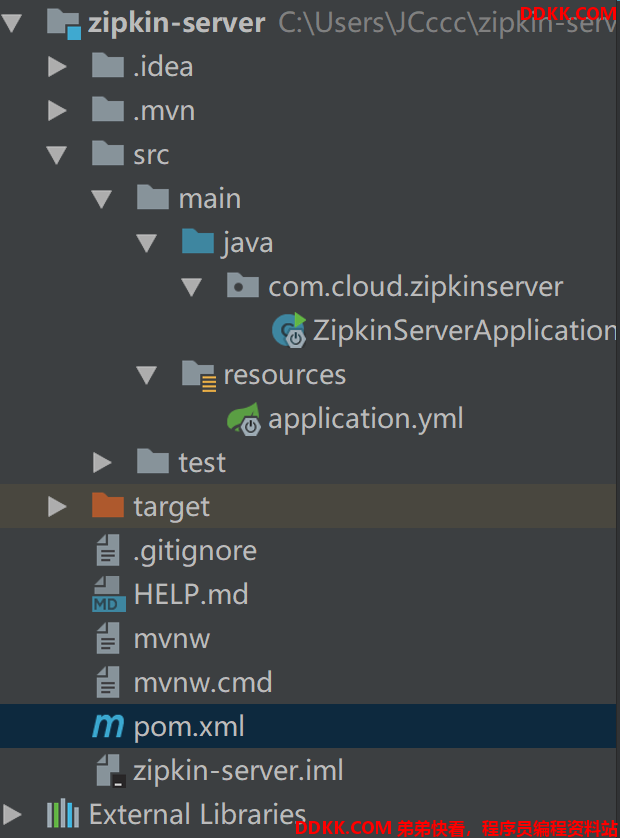
Task: Open HELP.md file name
Action: coord(191,594)
